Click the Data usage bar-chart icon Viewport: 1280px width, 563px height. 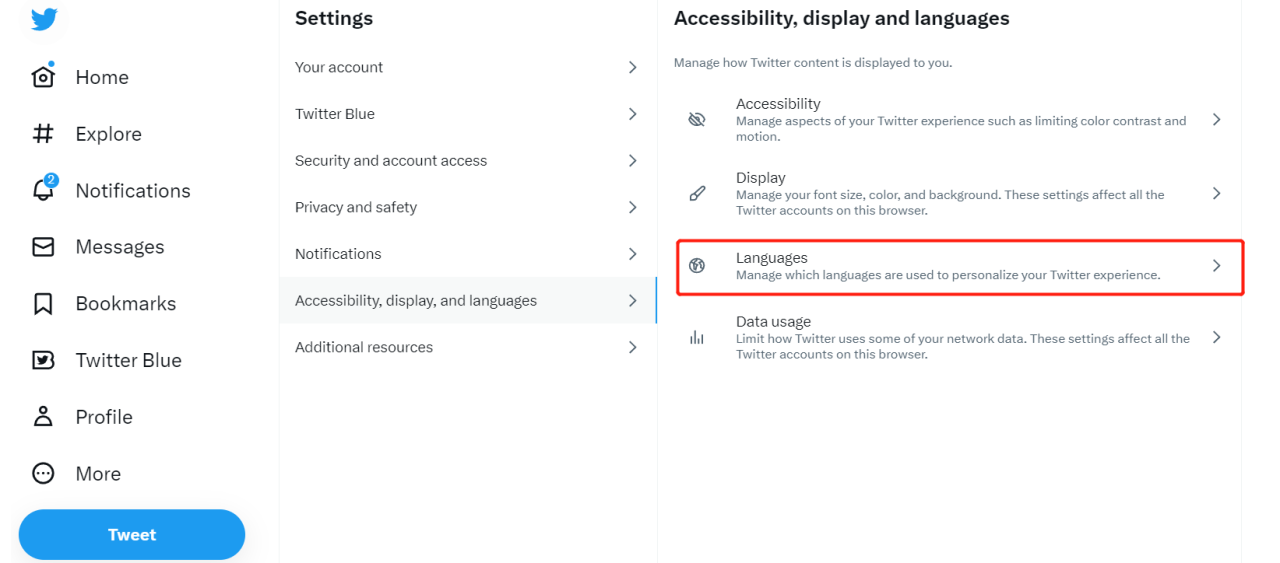coord(697,338)
